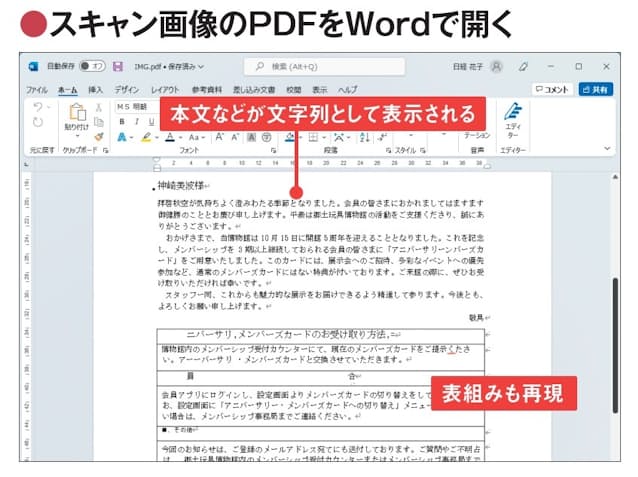This screenshot has width=638, height=477.
Task: Click the Asian layout text icon
Action: 339,137
